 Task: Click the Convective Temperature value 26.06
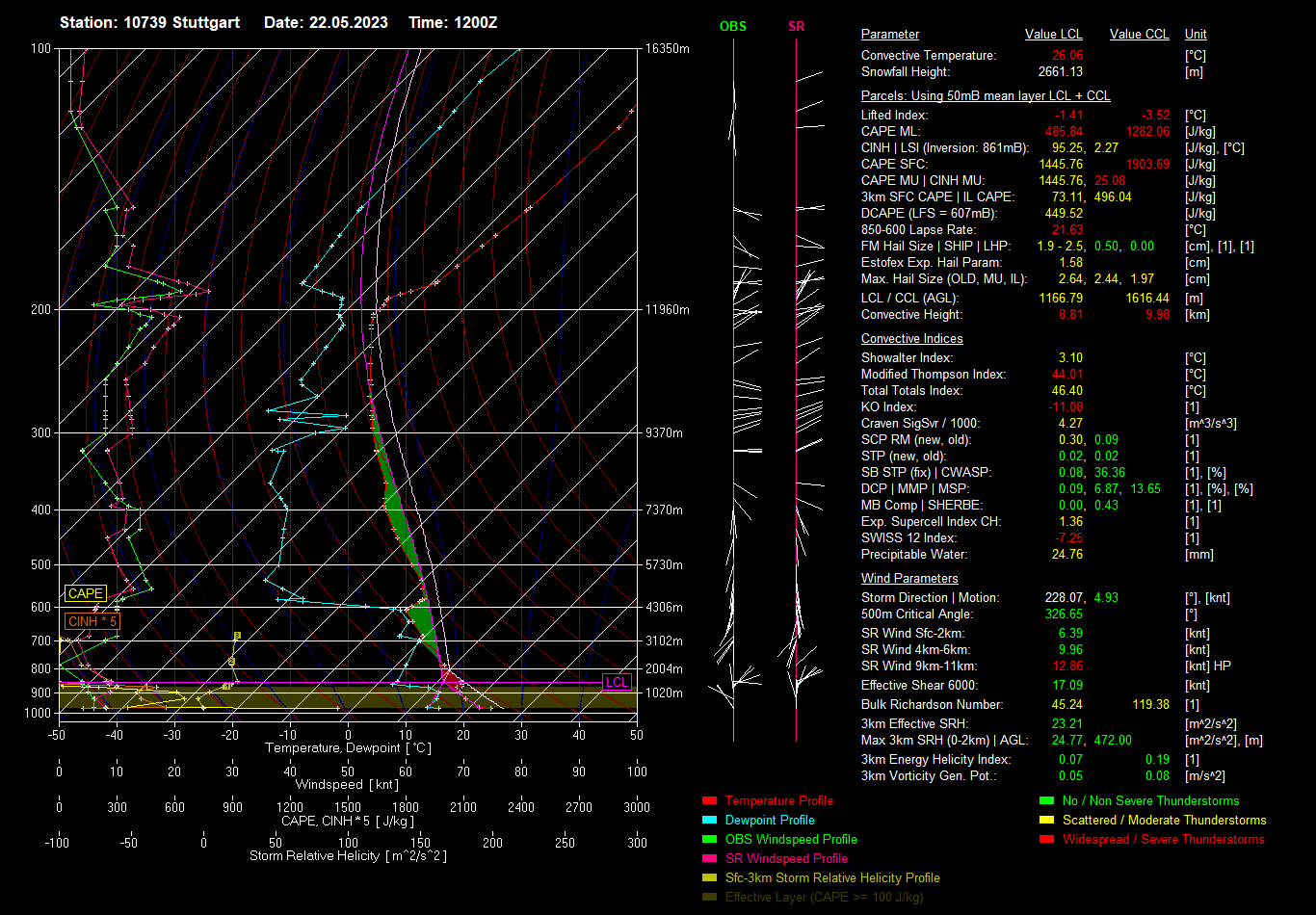coord(1067,56)
